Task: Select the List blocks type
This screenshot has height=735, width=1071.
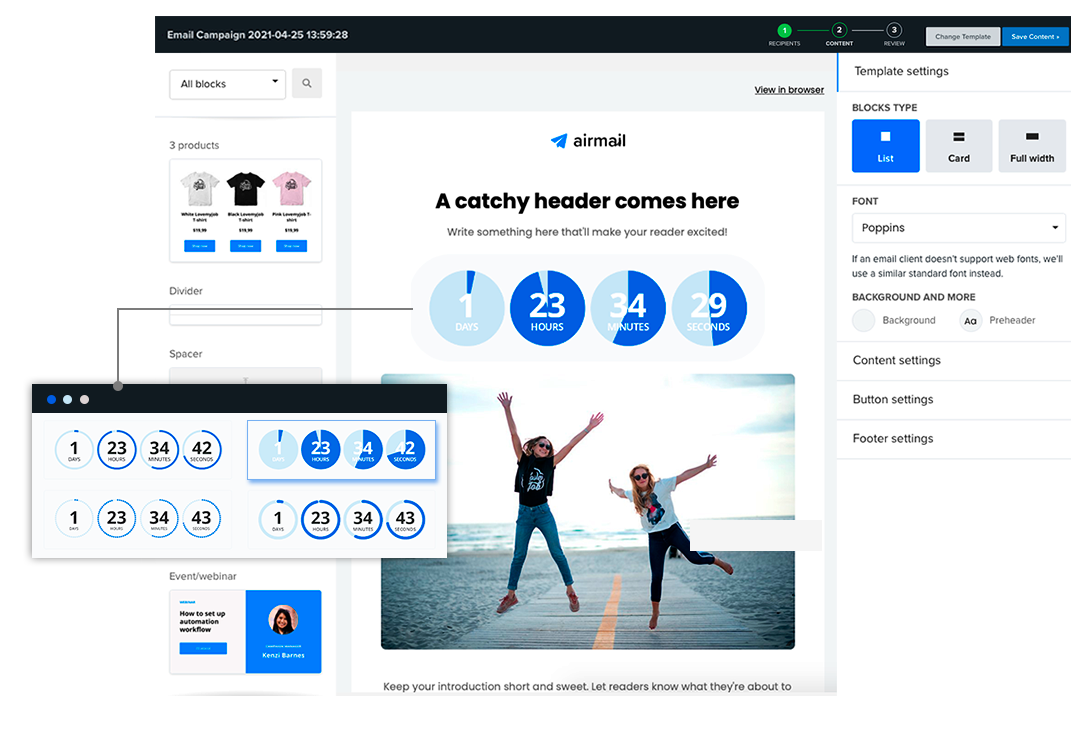Action: (x=885, y=146)
